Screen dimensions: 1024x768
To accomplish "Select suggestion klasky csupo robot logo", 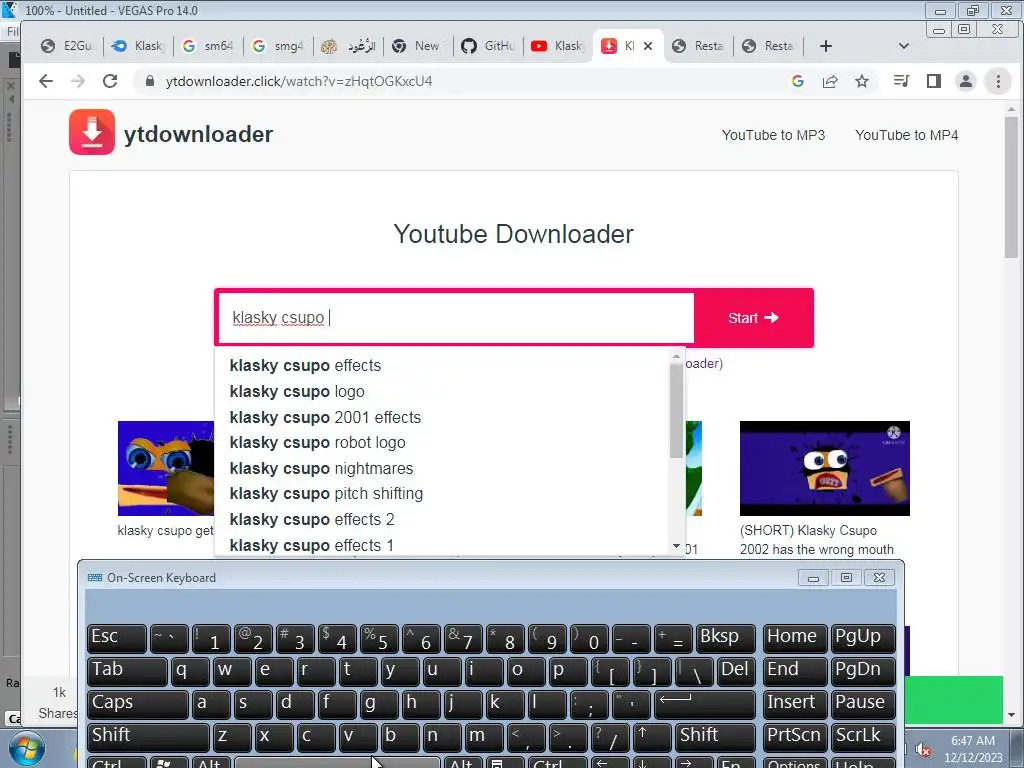I will [x=441, y=442].
